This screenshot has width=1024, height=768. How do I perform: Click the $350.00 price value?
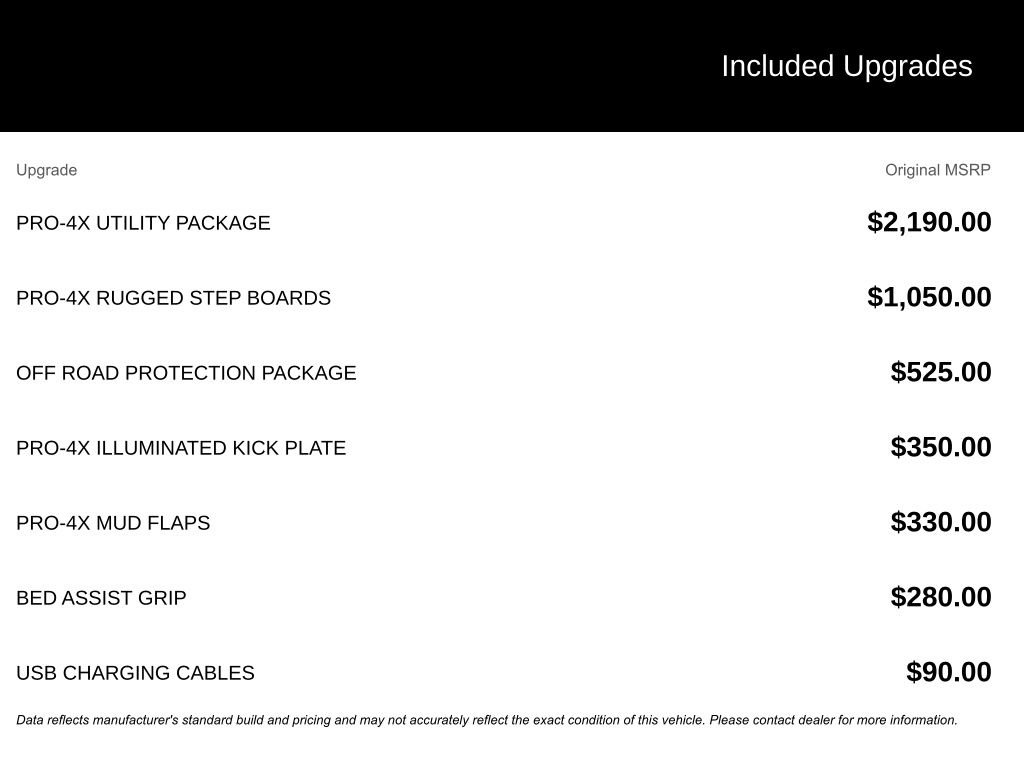(x=940, y=447)
